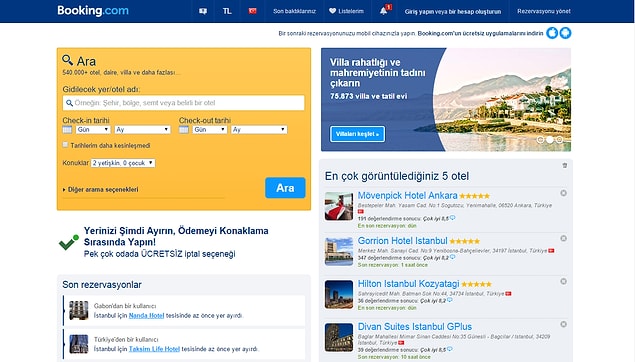Select the first banner carousel dot
The height and width of the screenshot is (362, 635).
point(540,140)
